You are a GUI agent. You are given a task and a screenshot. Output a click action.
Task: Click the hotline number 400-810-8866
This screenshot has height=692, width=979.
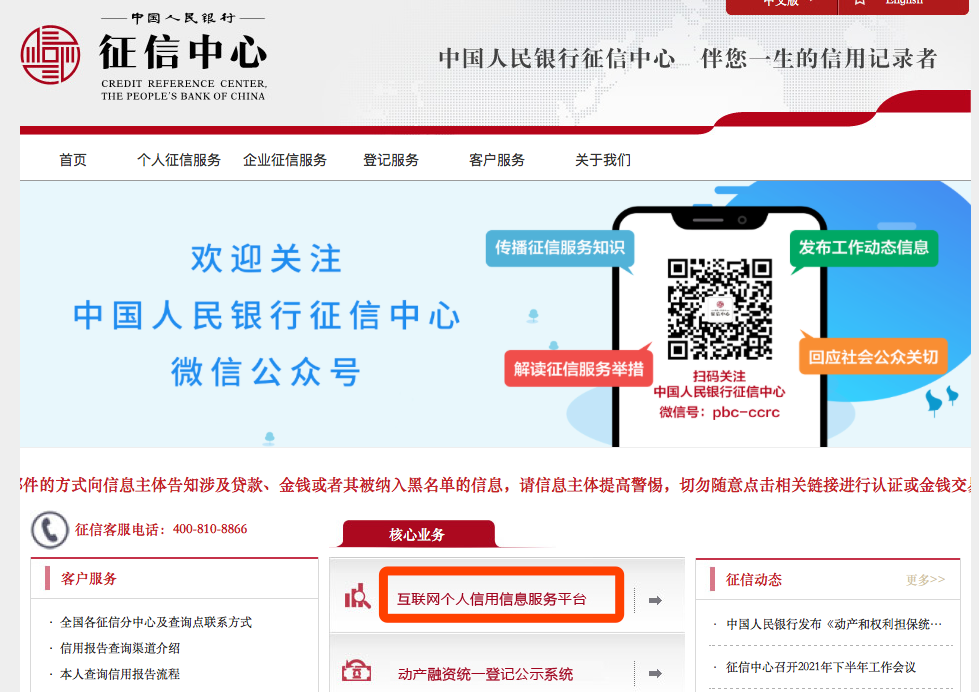(x=210, y=529)
